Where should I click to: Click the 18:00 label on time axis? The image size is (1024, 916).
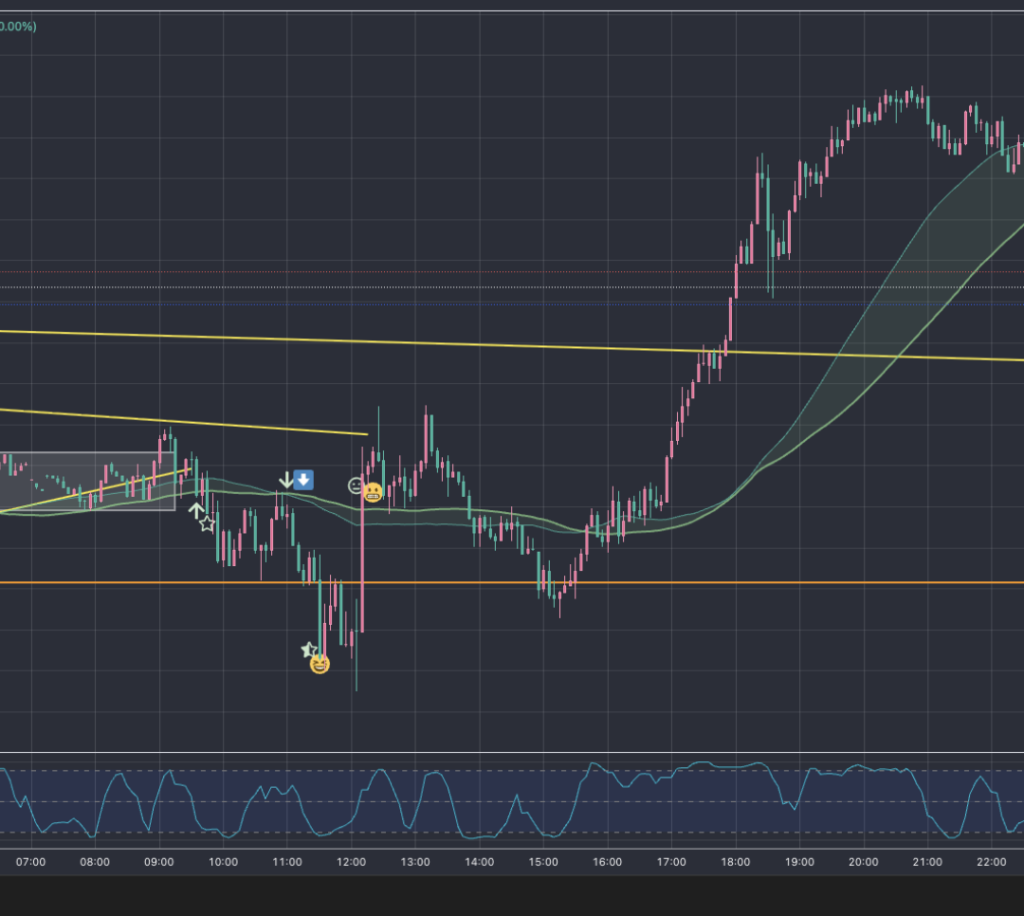(x=735, y=862)
